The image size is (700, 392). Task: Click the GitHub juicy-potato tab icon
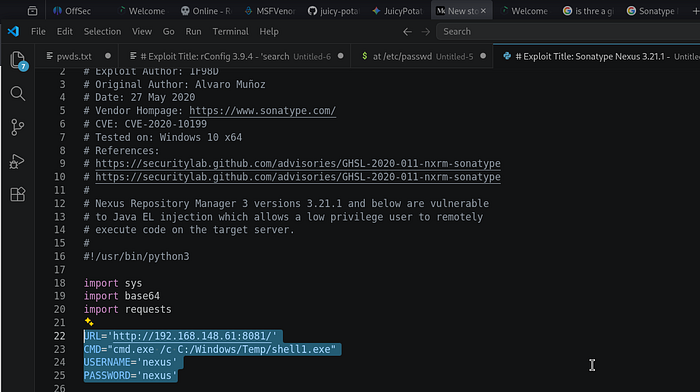point(312,11)
